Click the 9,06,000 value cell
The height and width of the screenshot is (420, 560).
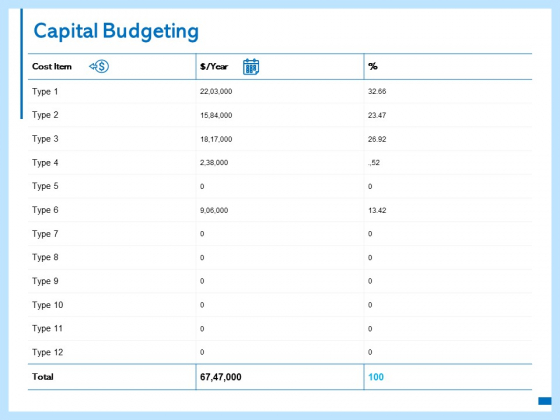(x=214, y=210)
